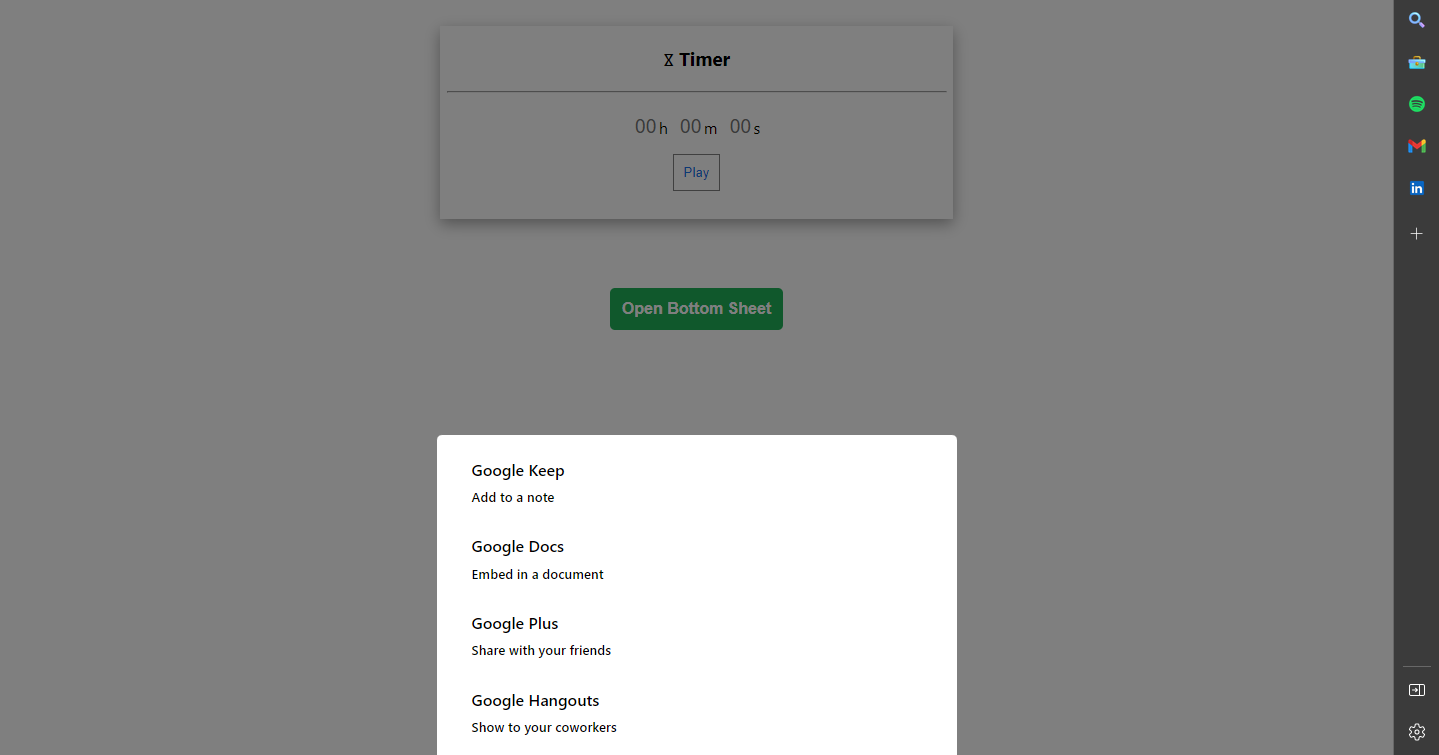The height and width of the screenshot is (755, 1439).
Task: Open Settings via the gear icon
Action: point(1416,732)
